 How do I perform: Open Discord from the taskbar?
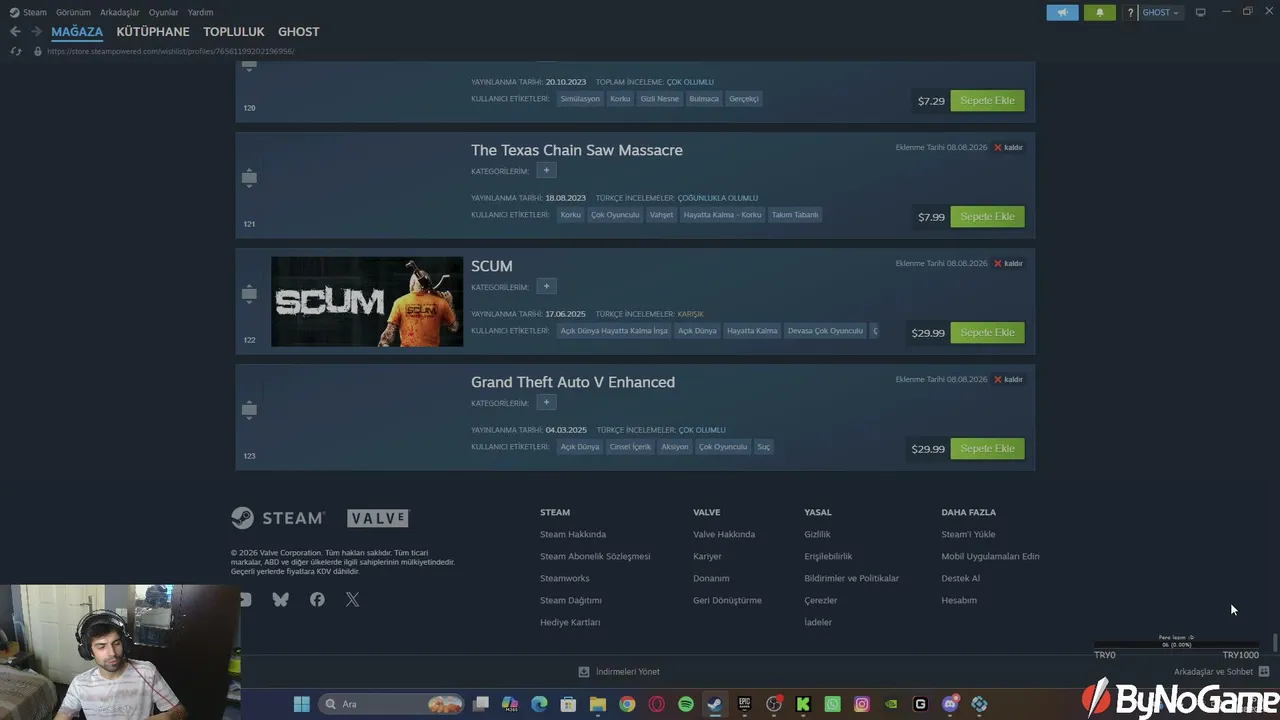click(x=950, y=704)
